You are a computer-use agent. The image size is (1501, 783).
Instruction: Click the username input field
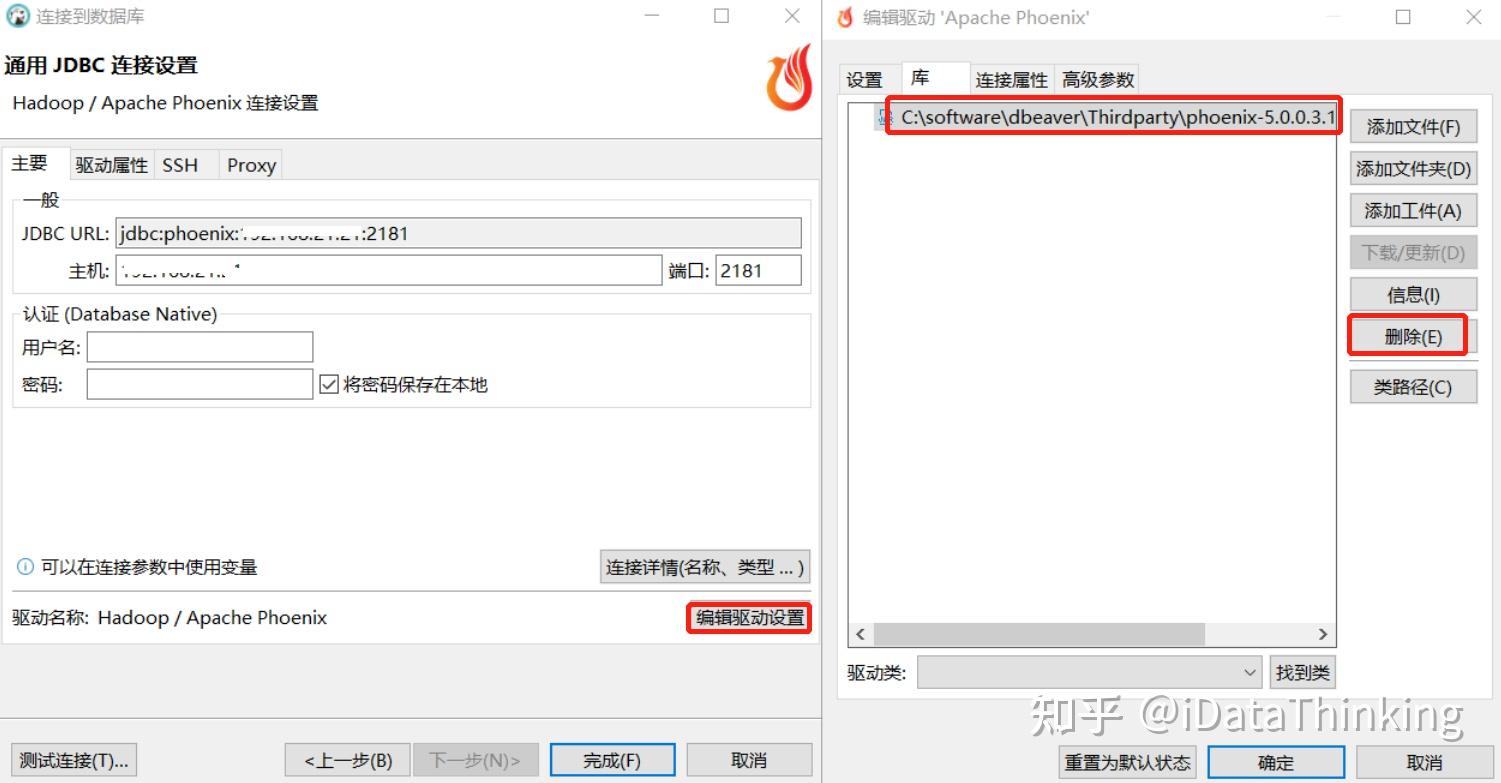pos(200,347)
